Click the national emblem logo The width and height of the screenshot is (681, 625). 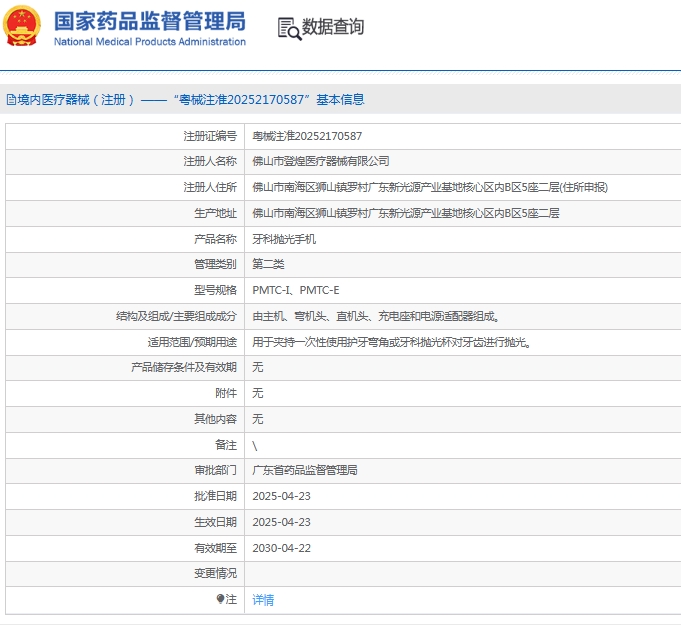click(22, 25)
